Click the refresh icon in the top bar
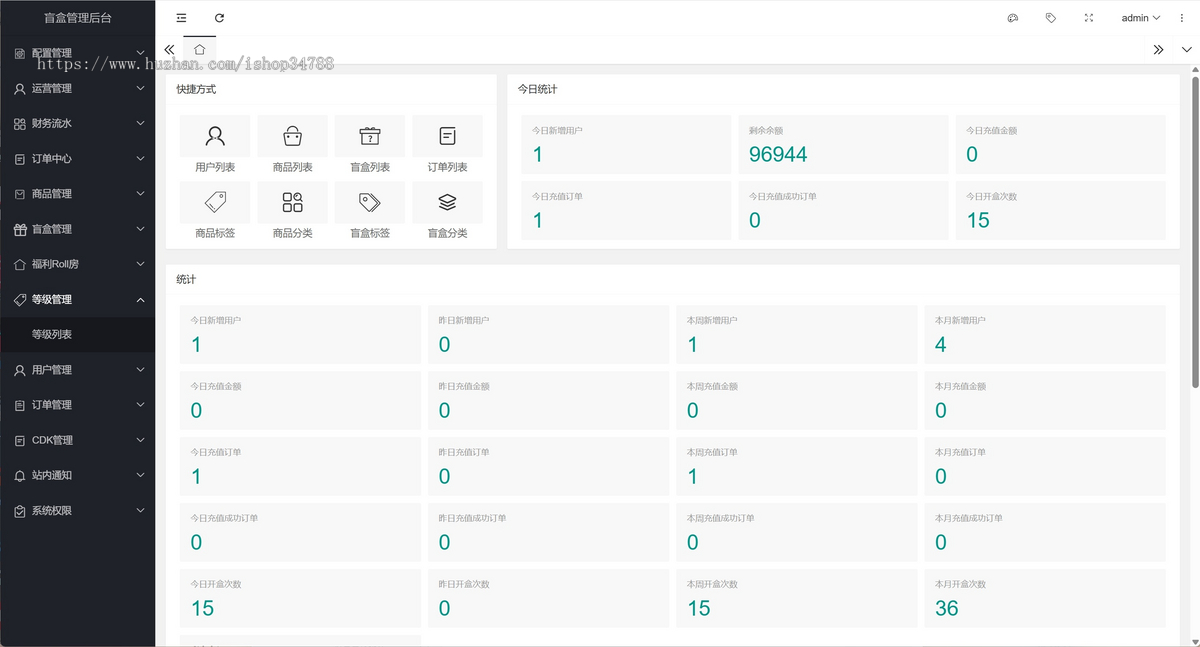 [x=220, y=18]
